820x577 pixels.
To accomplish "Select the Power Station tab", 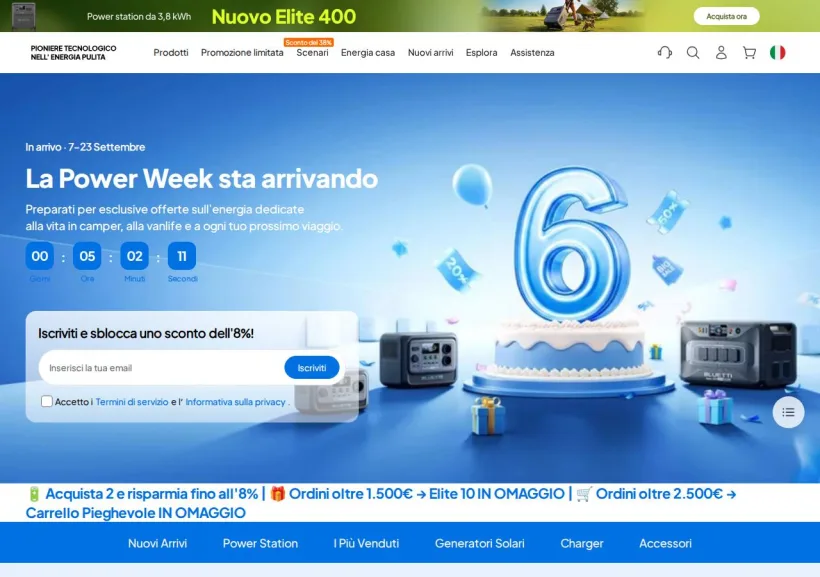I will coord(260,543).
